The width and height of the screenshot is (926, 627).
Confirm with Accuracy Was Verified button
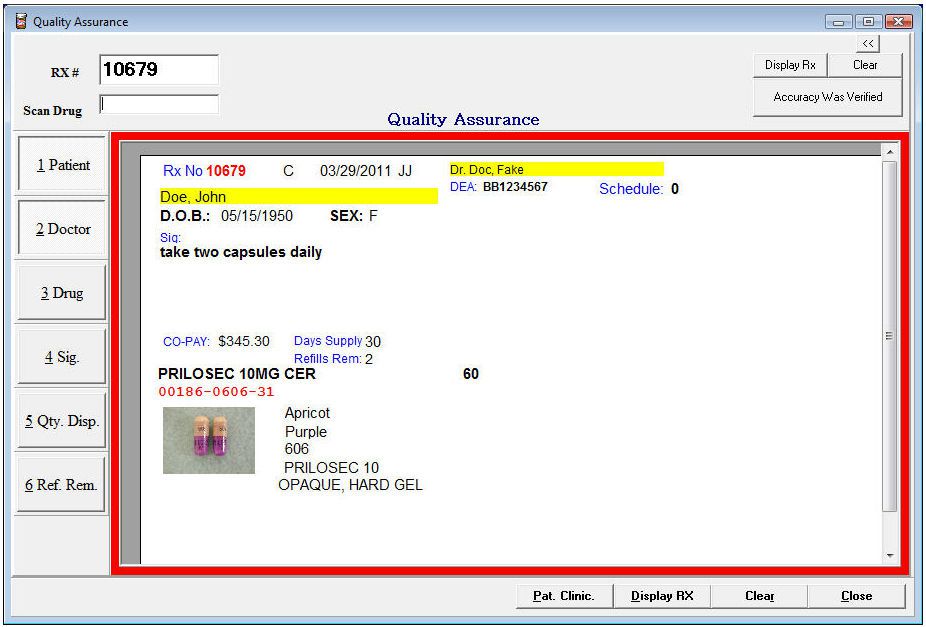pos(827,98)
